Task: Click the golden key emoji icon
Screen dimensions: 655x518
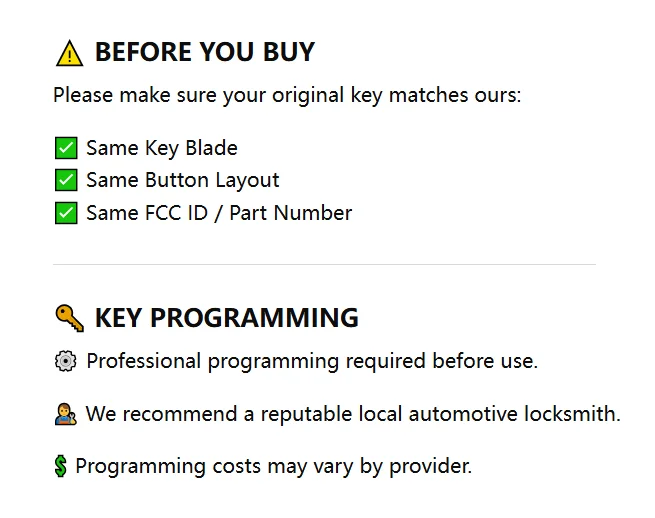Action: point(69,318)
